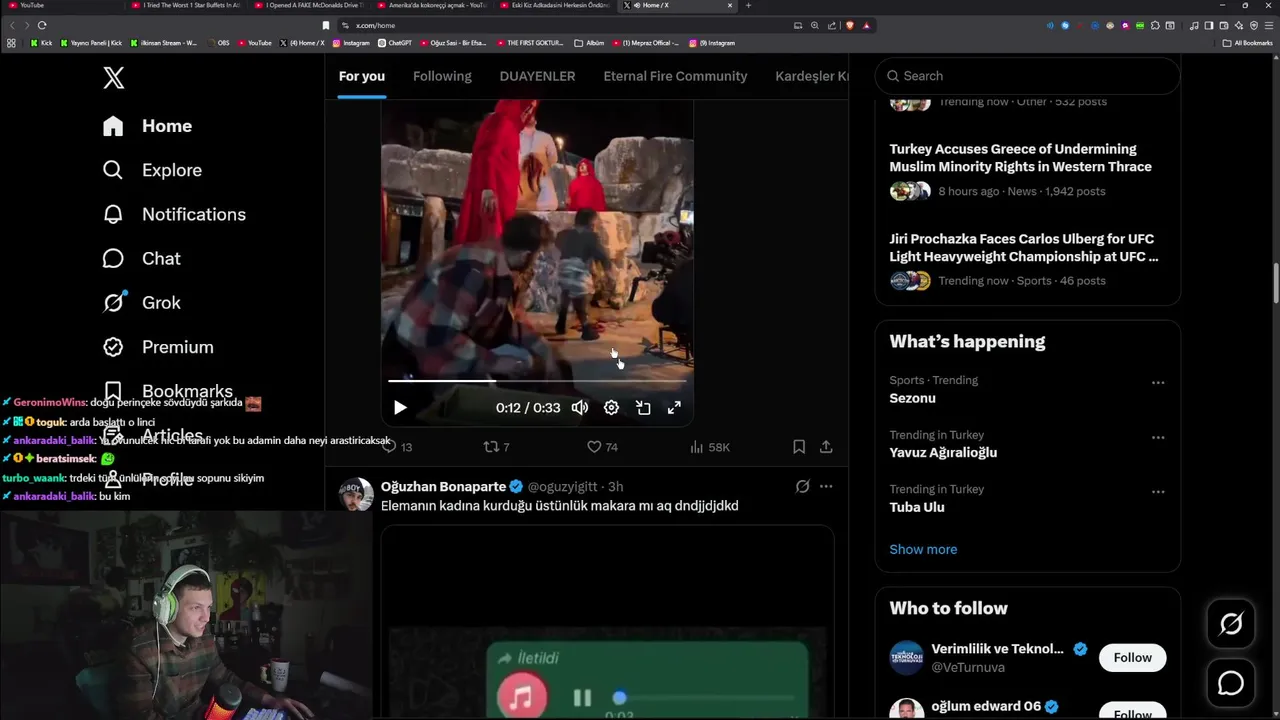The height and width of the screenshot is (720, 1280).
Task: Open the ChatGPT bookmark
Action: tap(395, 43)
